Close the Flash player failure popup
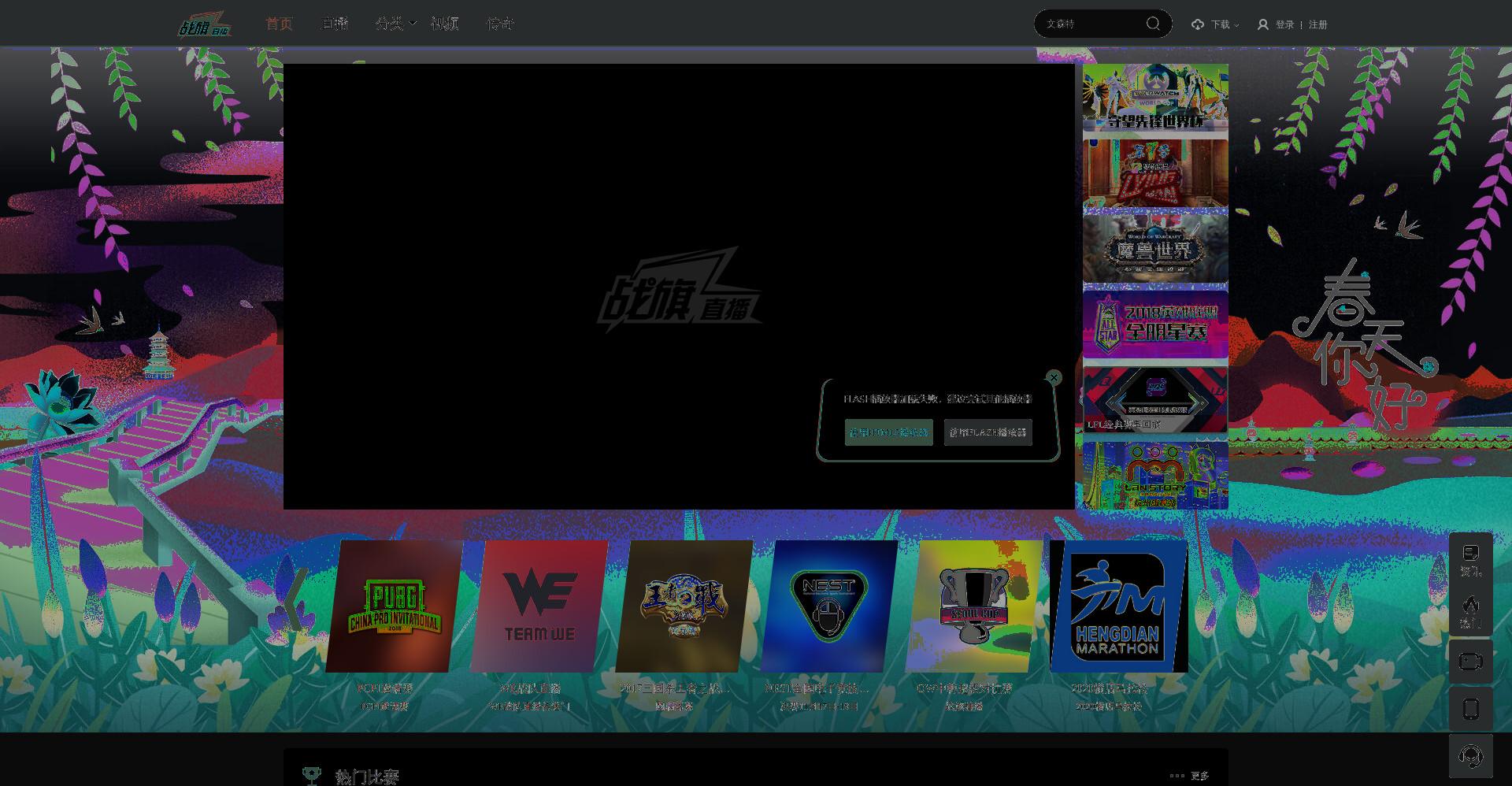1512x786 pixels. click(1054, 377)
